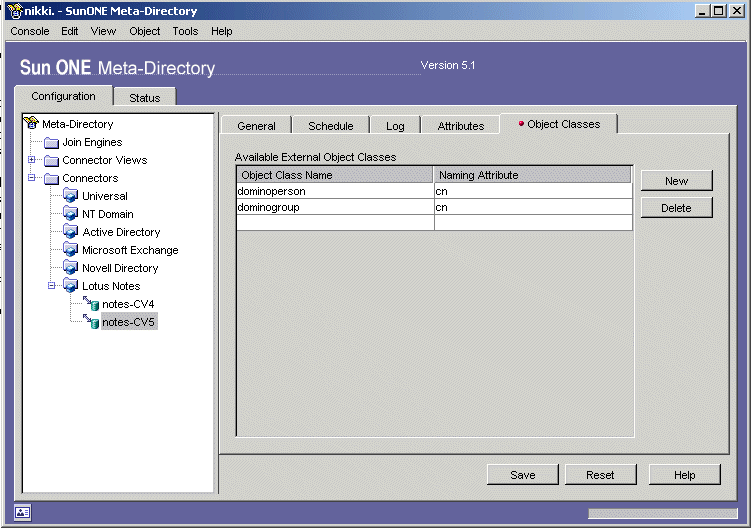This screenshot has height=529, width=755.
Task: Click the Naming Attribute column header
Action: pyautogui.click(x=533, y=175)
